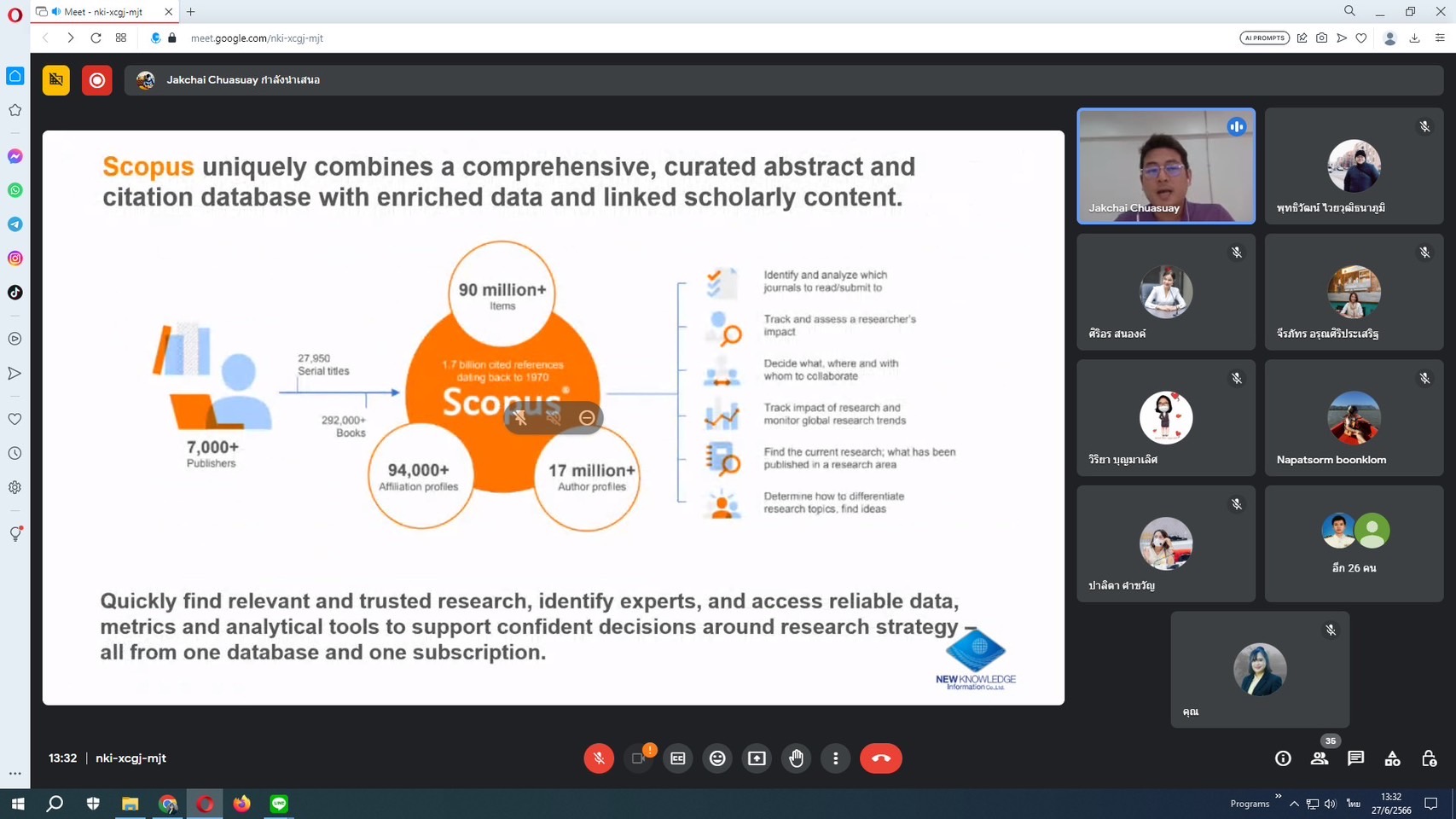This screenshot has width=1456, height=819.
Task: Show the participants list panel
Action: (1320, 758)
